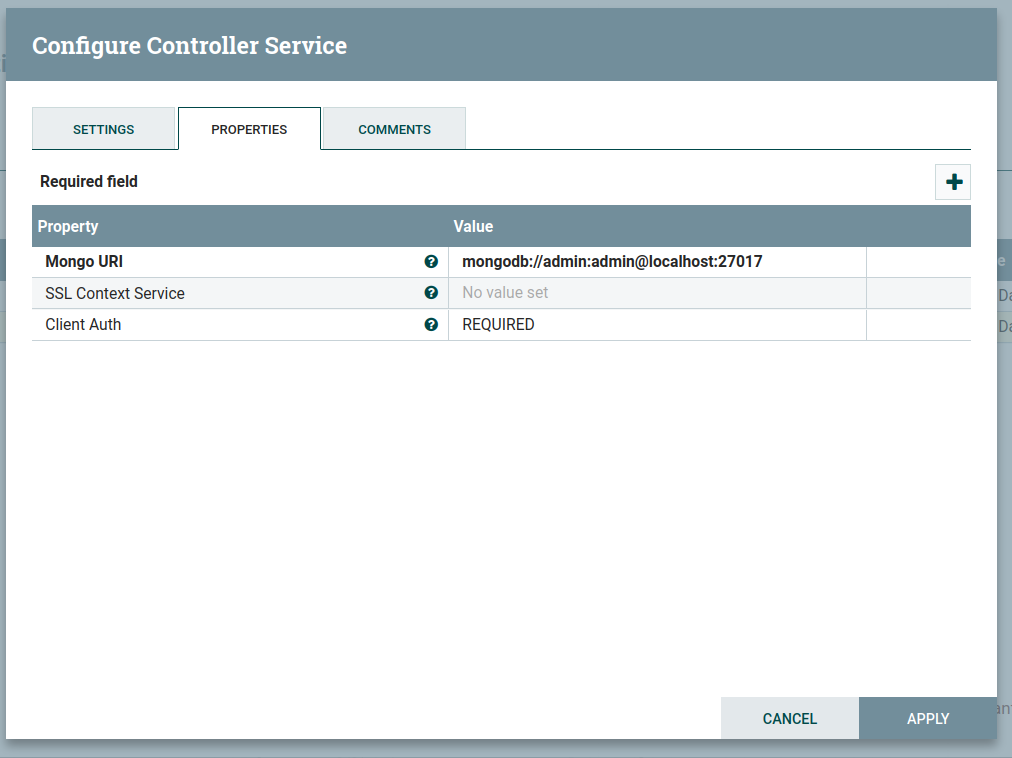
Task: Select the Client Auth property name
Action: (83, 325)
